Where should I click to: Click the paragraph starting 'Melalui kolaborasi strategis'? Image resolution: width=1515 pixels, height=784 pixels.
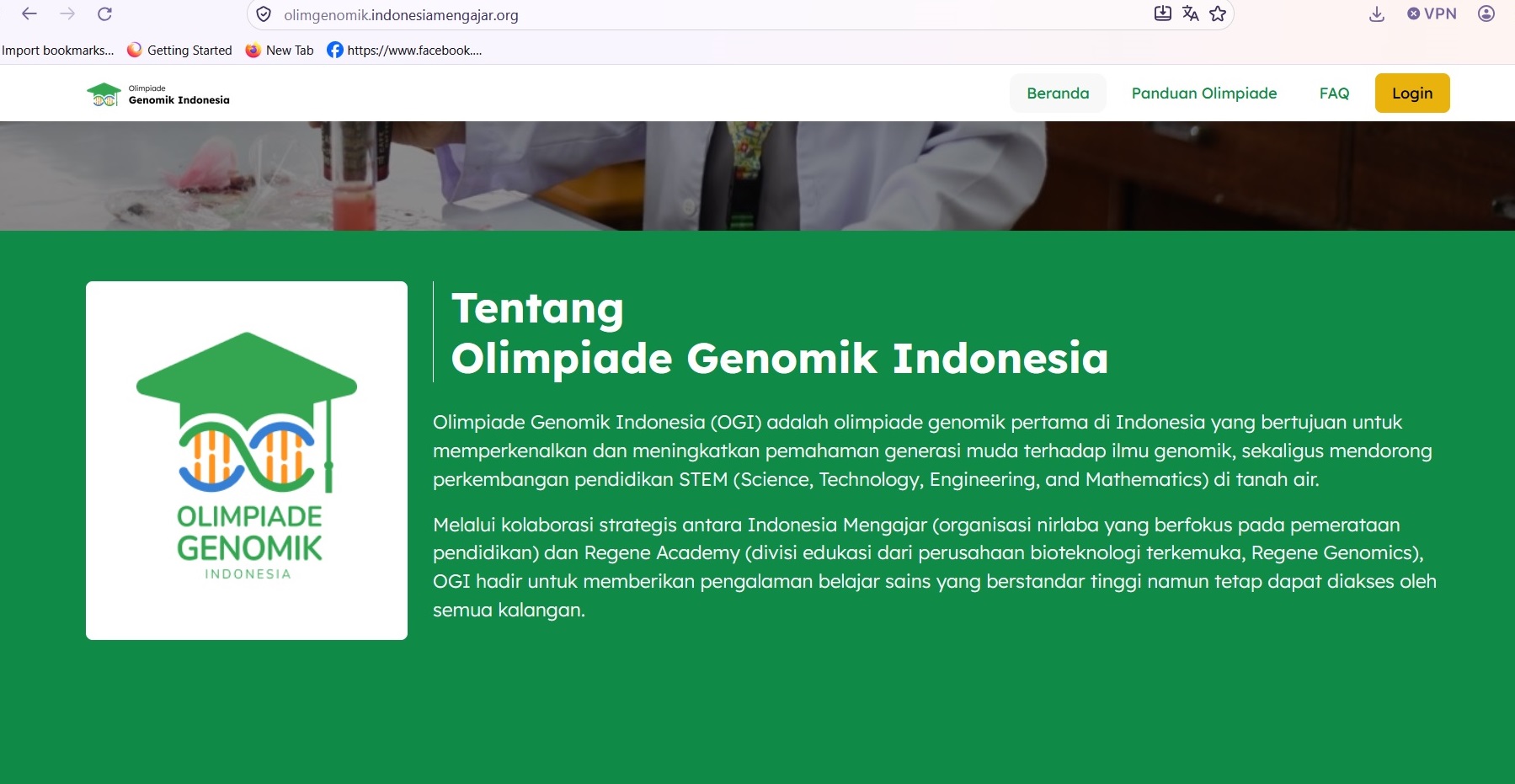[x=935, y=567]
